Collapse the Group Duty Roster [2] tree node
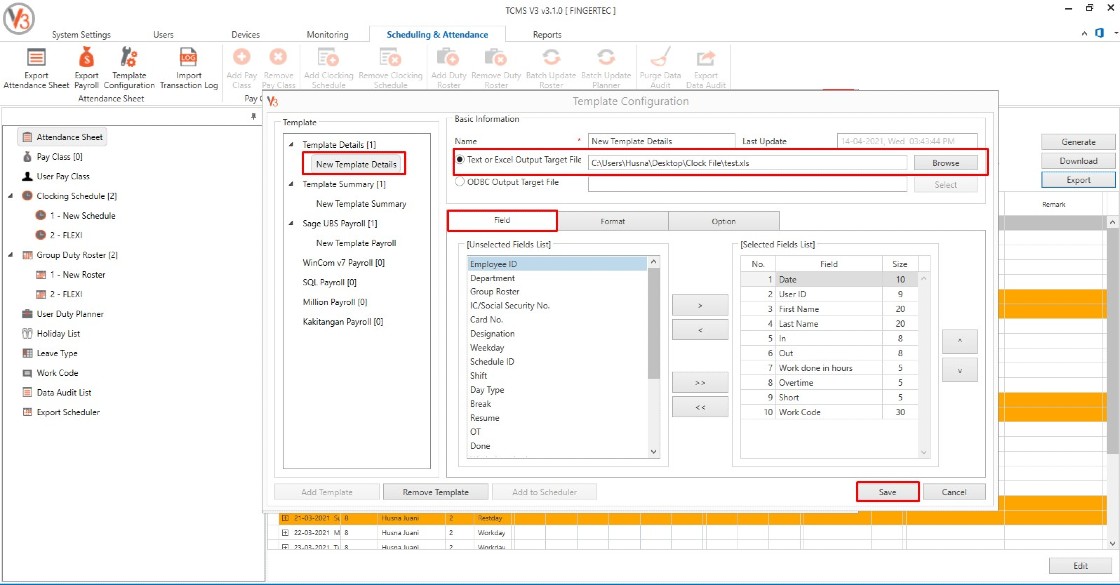Image resolution: width=1120 pixels, height=585 pixels. pyautogui.click(x=11, y=255)
